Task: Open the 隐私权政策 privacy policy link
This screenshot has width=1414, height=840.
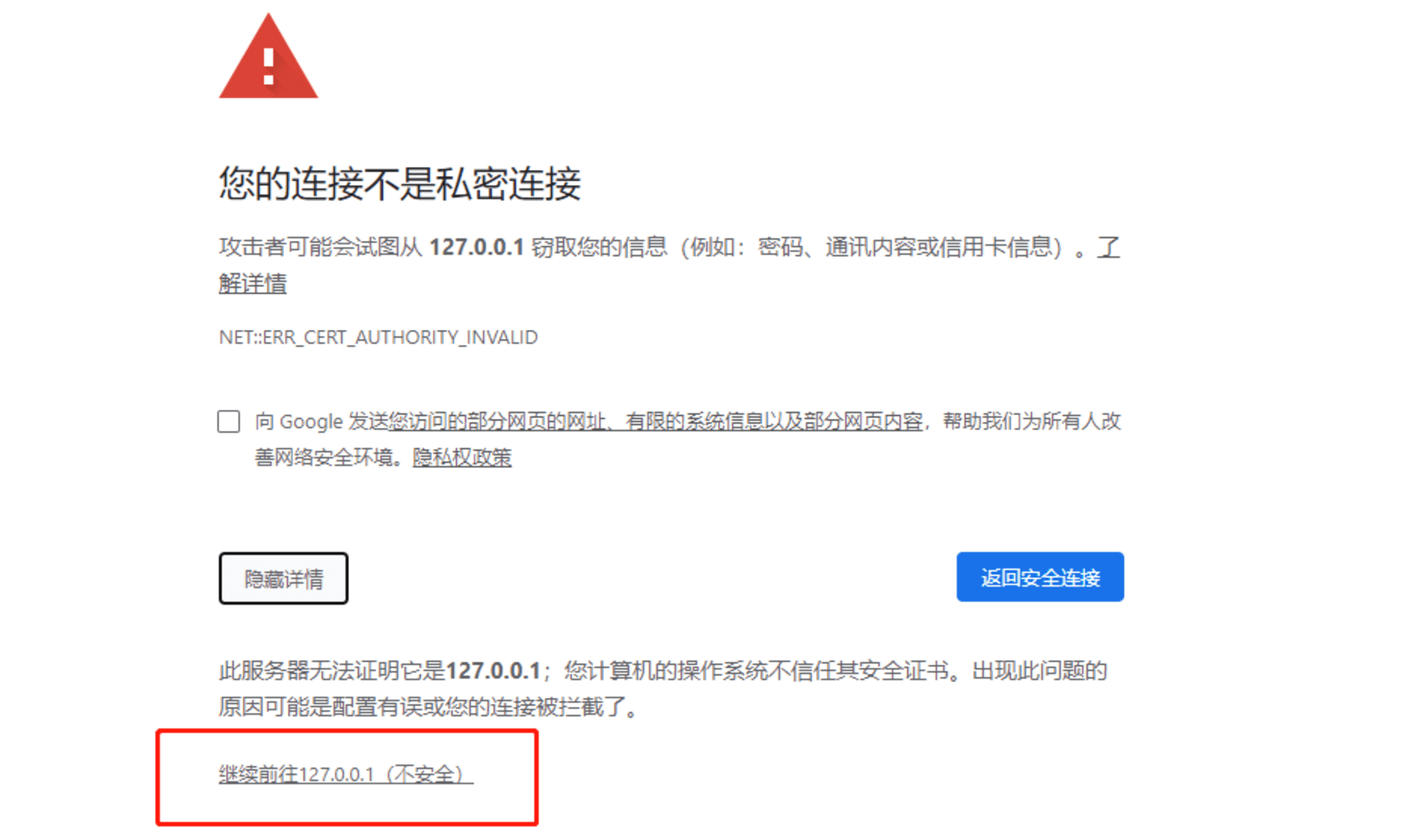Action: click(x=462, y=458)
